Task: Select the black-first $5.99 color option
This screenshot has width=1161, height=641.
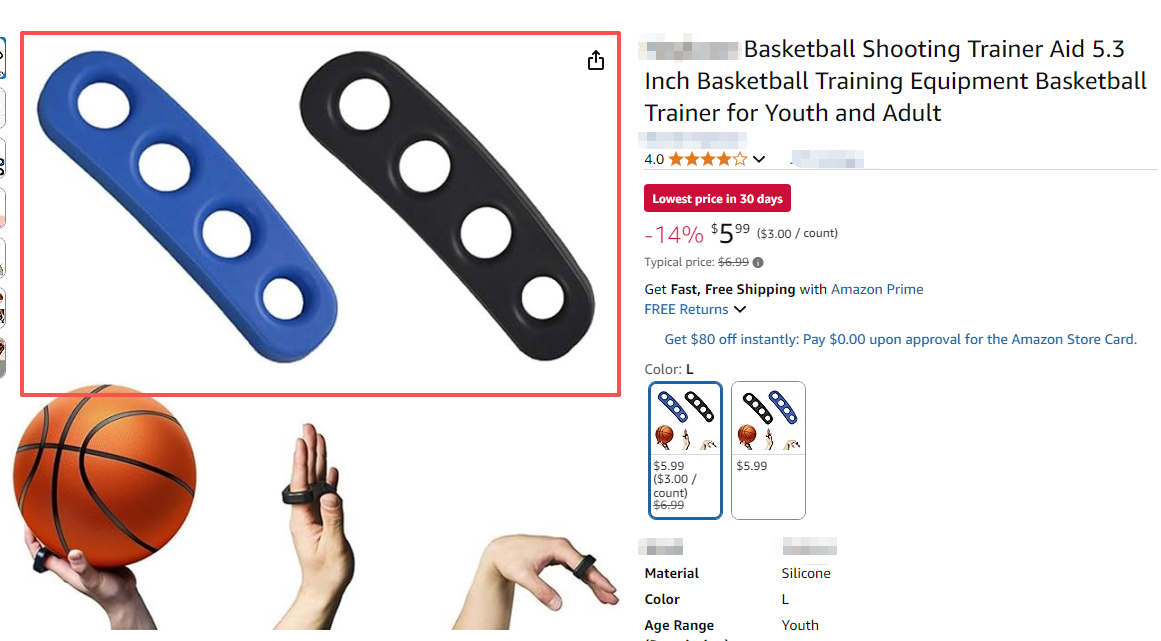Action: click(768, 450)
